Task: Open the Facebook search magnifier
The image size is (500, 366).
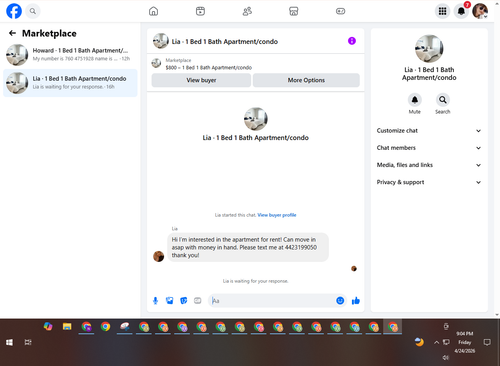Action: coord(33,11)
